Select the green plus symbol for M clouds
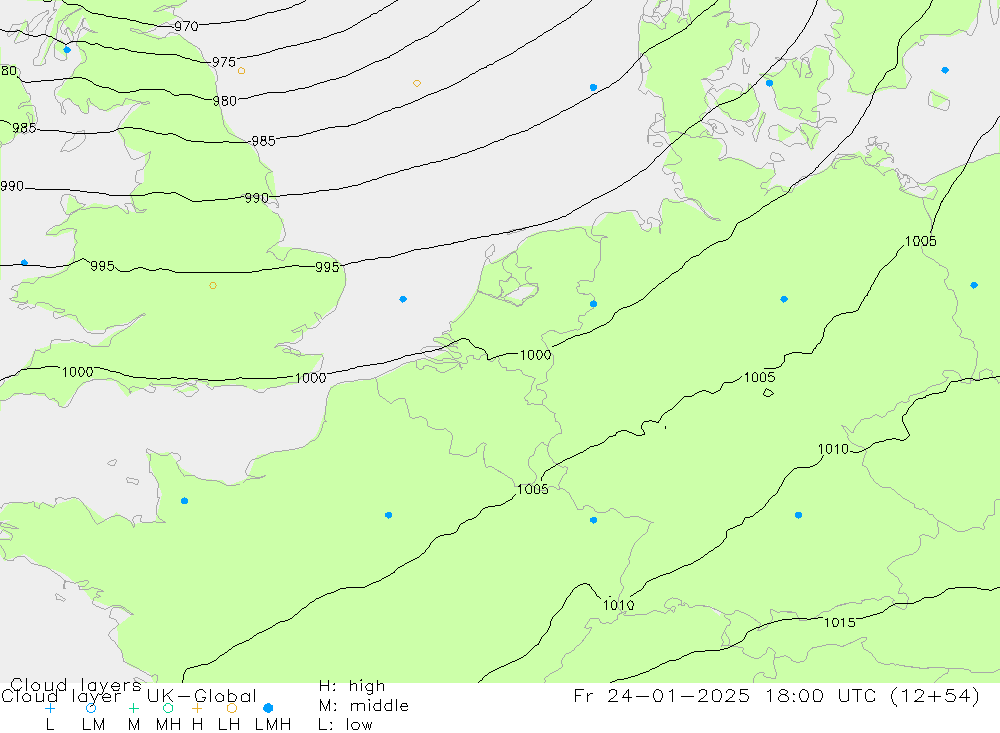 click(133, 708)
